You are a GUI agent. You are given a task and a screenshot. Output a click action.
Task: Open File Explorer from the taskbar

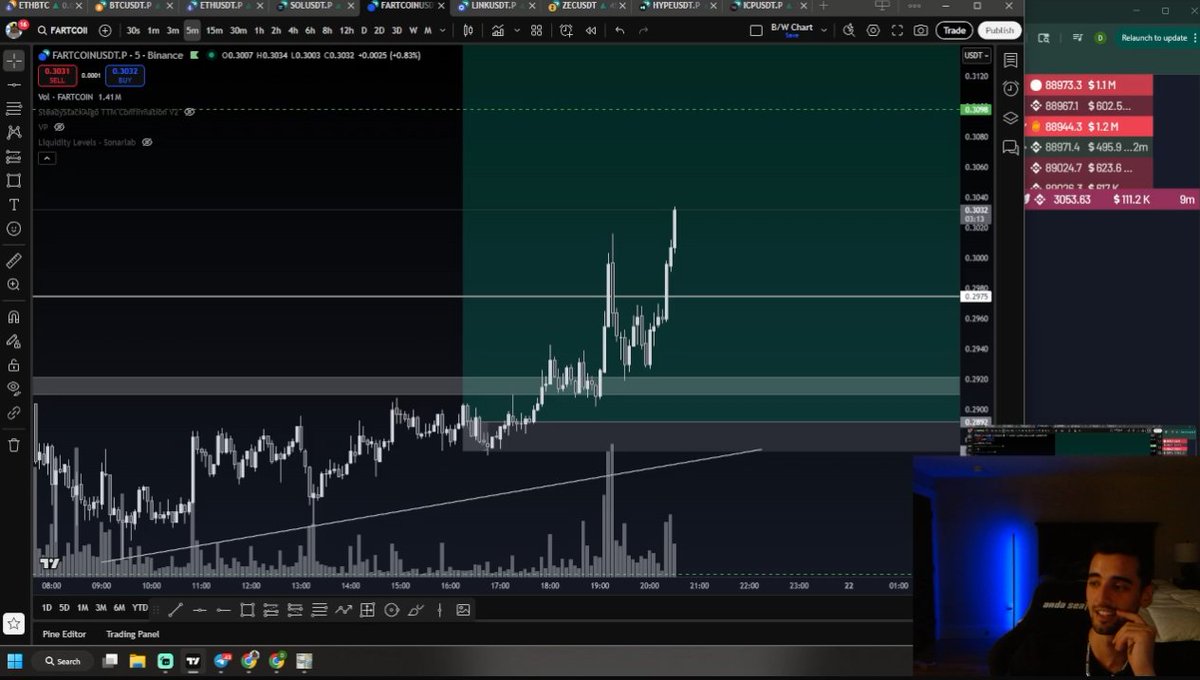click(138, 661)
